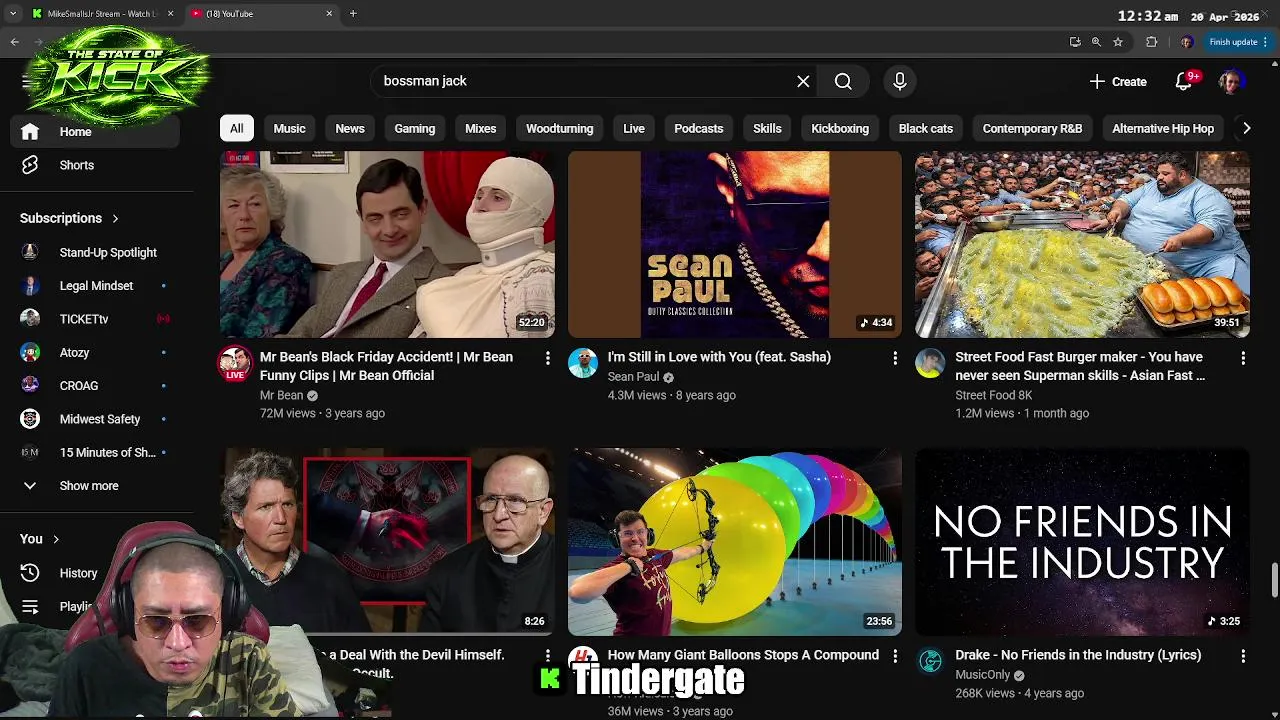Click Sean Paul channel name
1280x720 pixels.
pyautogui.click(x=633, y=377)
